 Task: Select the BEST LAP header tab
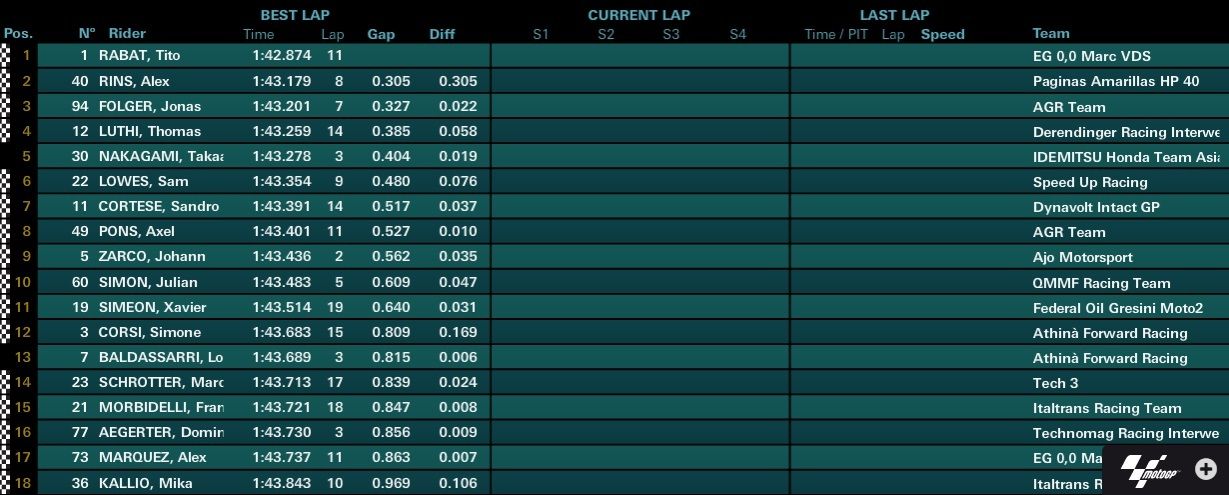pyautogui.click(x=295, y=15)
